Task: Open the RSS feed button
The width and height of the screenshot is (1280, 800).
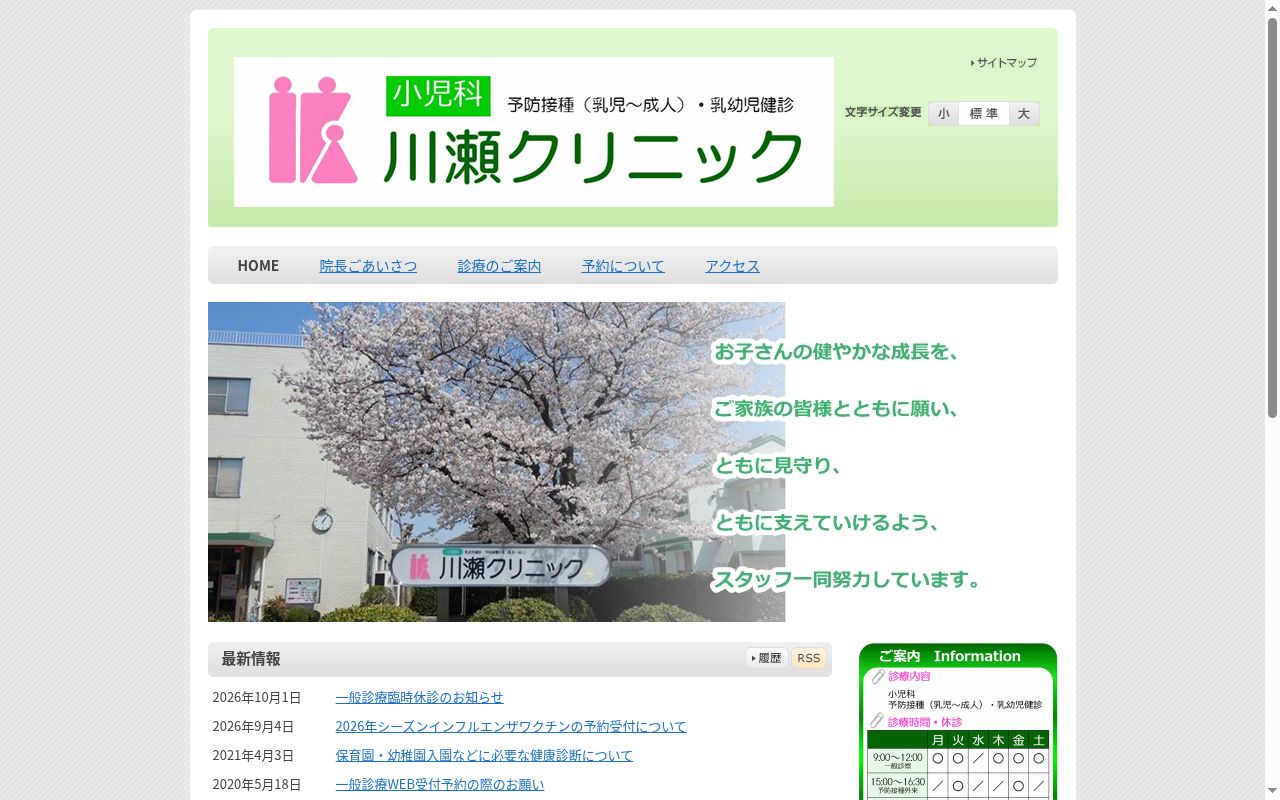Action: click(x=809, y=658)
